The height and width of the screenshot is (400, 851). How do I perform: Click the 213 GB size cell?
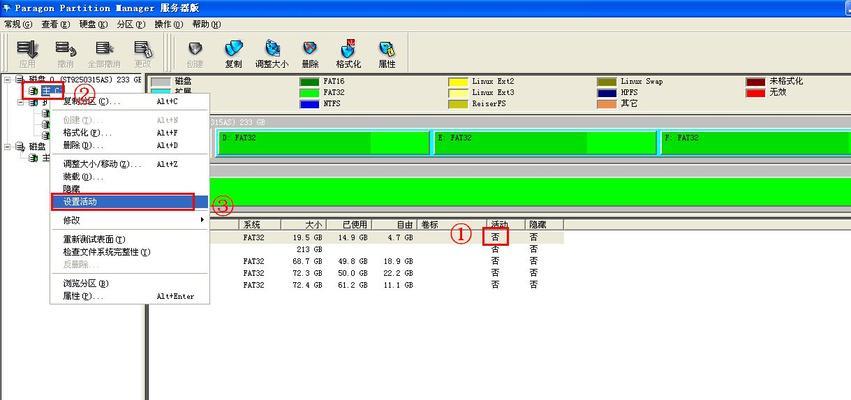click(311, 250)
